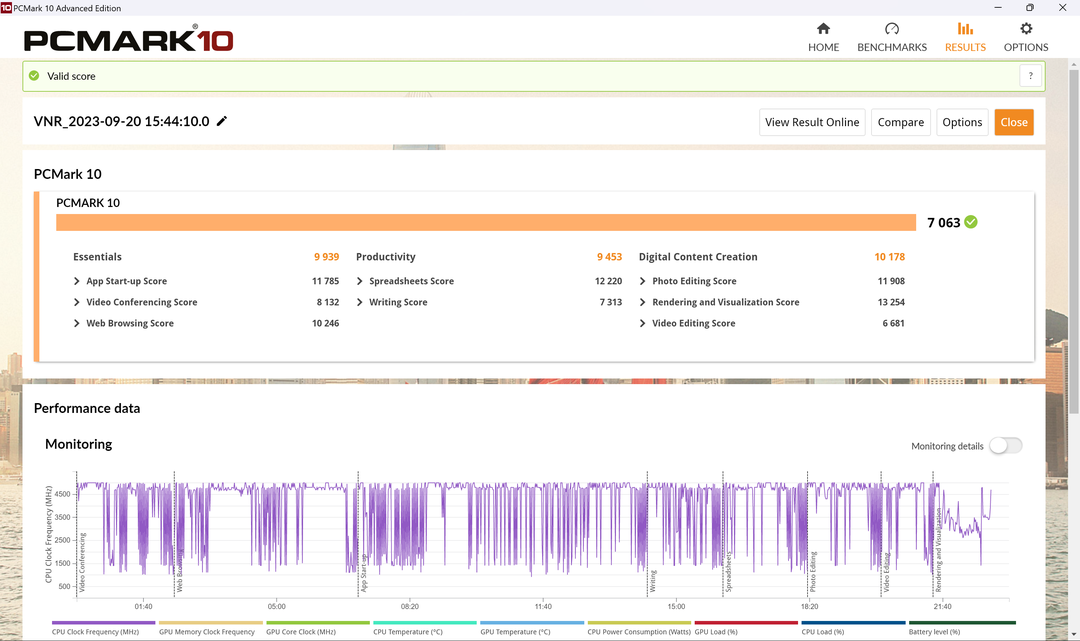The image size is (1080, 641).
Task: Click the orange Close button
Action: (x=1013, y=122)
